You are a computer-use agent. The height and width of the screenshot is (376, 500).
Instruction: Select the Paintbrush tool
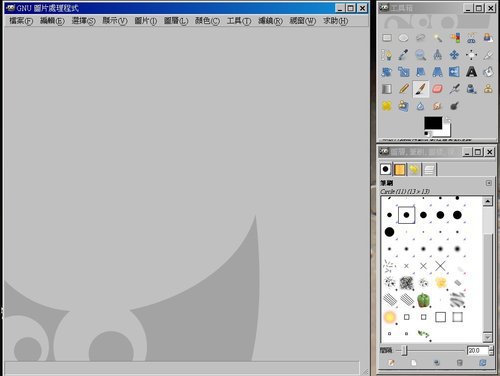click(421, 89)
